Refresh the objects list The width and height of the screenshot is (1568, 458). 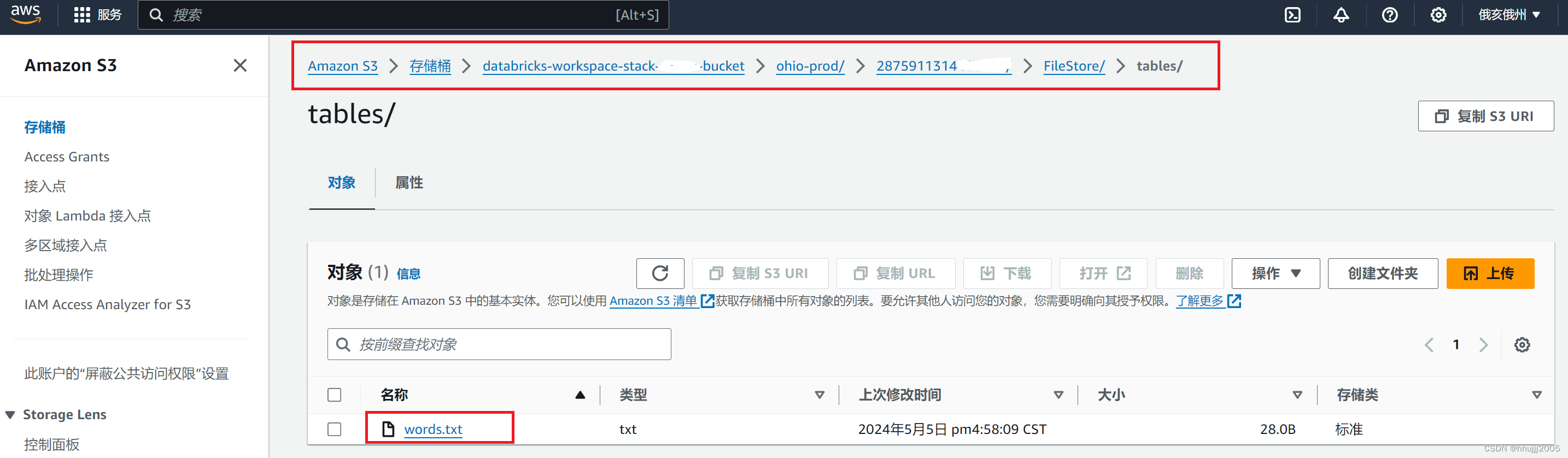click(660, 274)
